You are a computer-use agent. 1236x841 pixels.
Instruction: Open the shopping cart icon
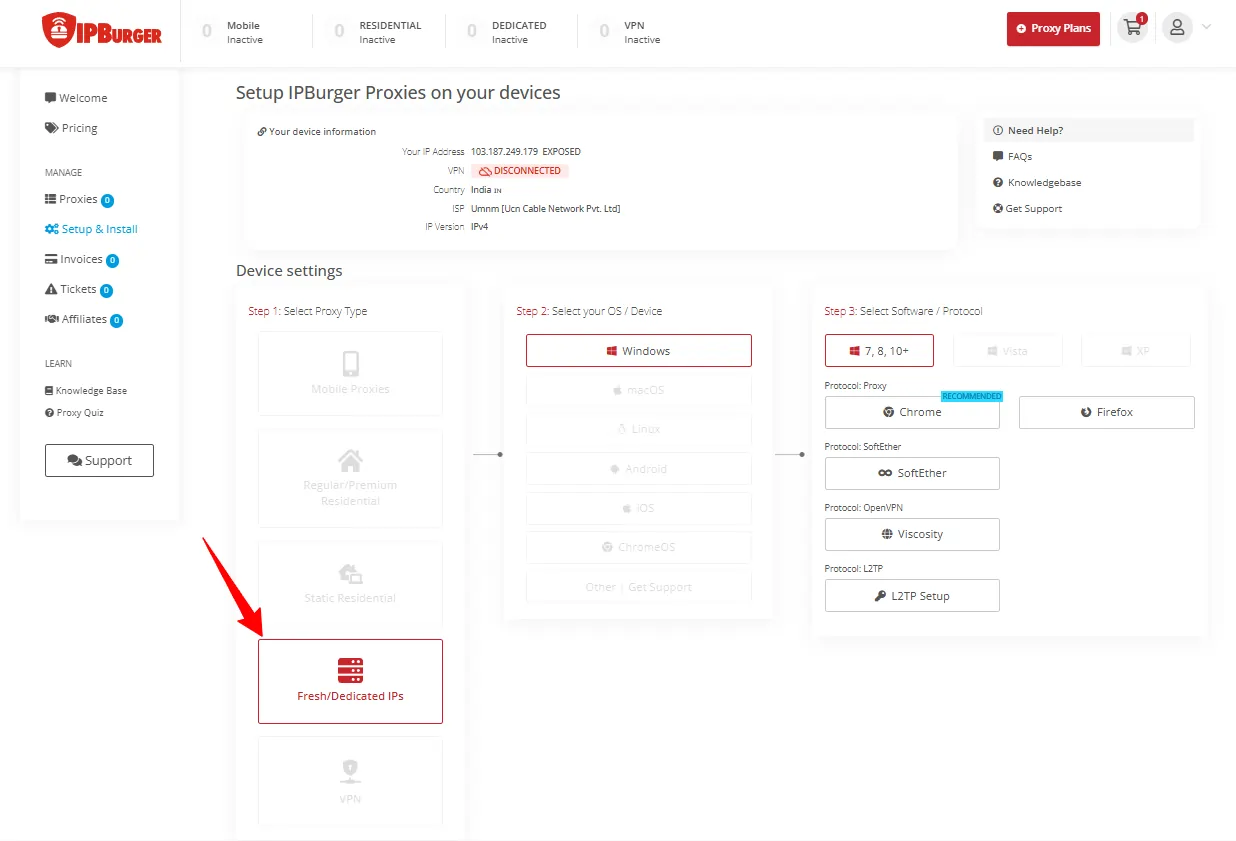1133,28
